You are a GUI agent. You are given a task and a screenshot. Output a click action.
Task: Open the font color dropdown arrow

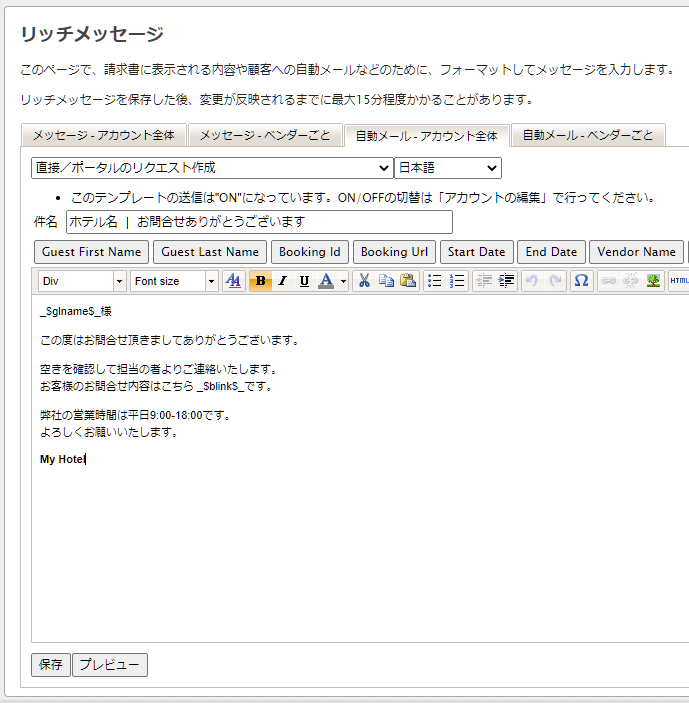point(343,281)
